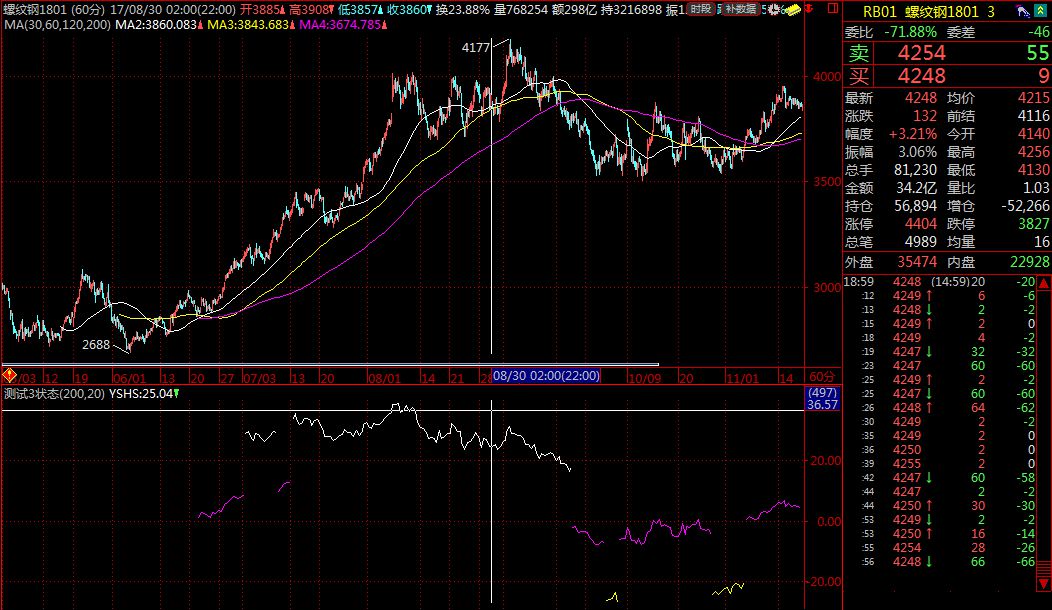Click the red diamond alert icon on the time axis

9,375
